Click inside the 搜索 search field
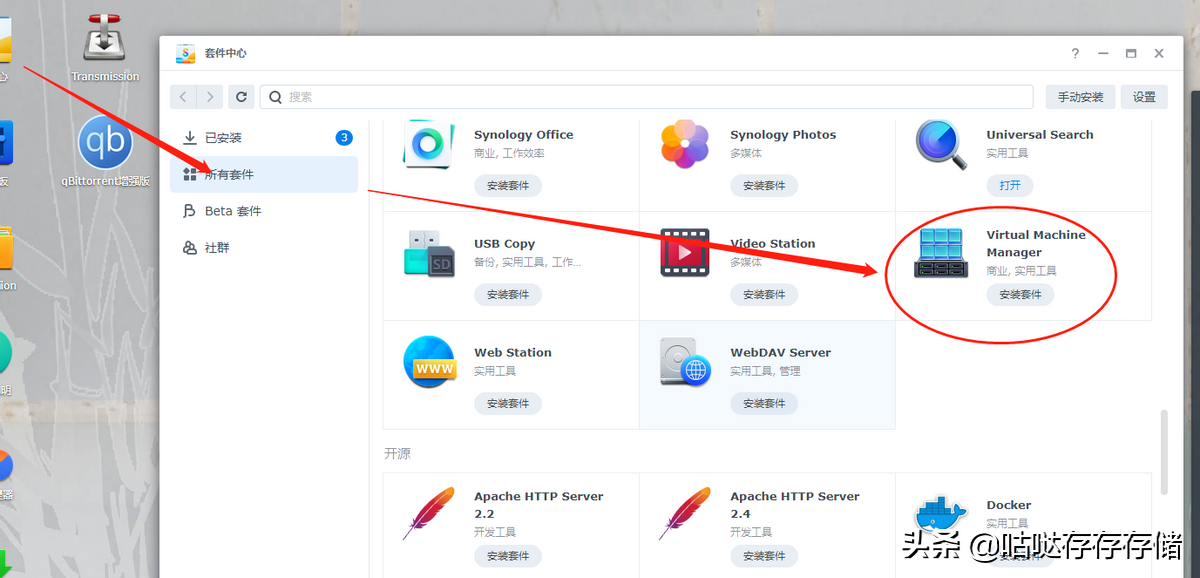Screen dimensions: 1200x578 [650, 96]
